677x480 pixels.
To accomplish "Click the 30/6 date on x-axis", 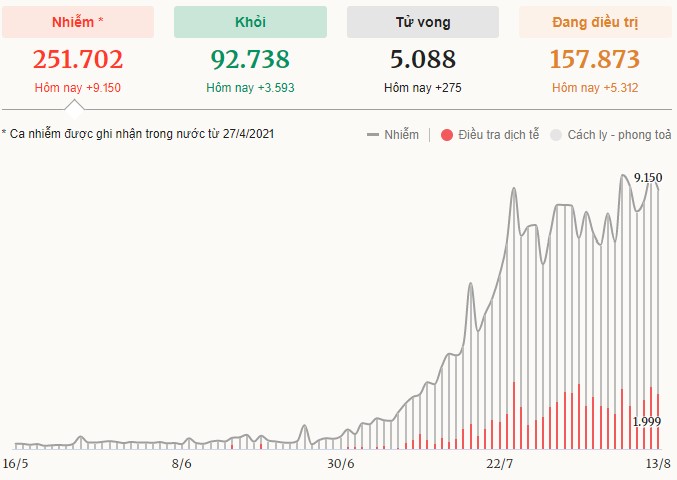I will pos(341,463).
